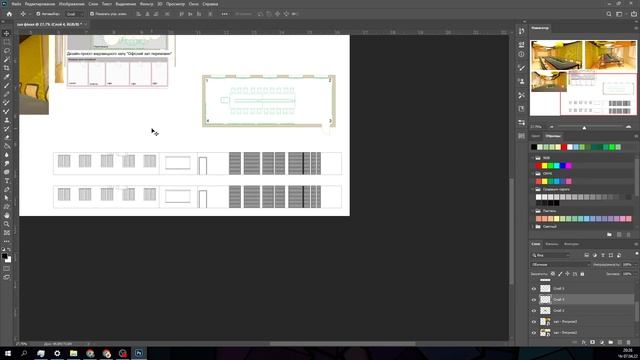Select the Crop tool
This screenshot has width=640, height=360.
coord(7,68)
